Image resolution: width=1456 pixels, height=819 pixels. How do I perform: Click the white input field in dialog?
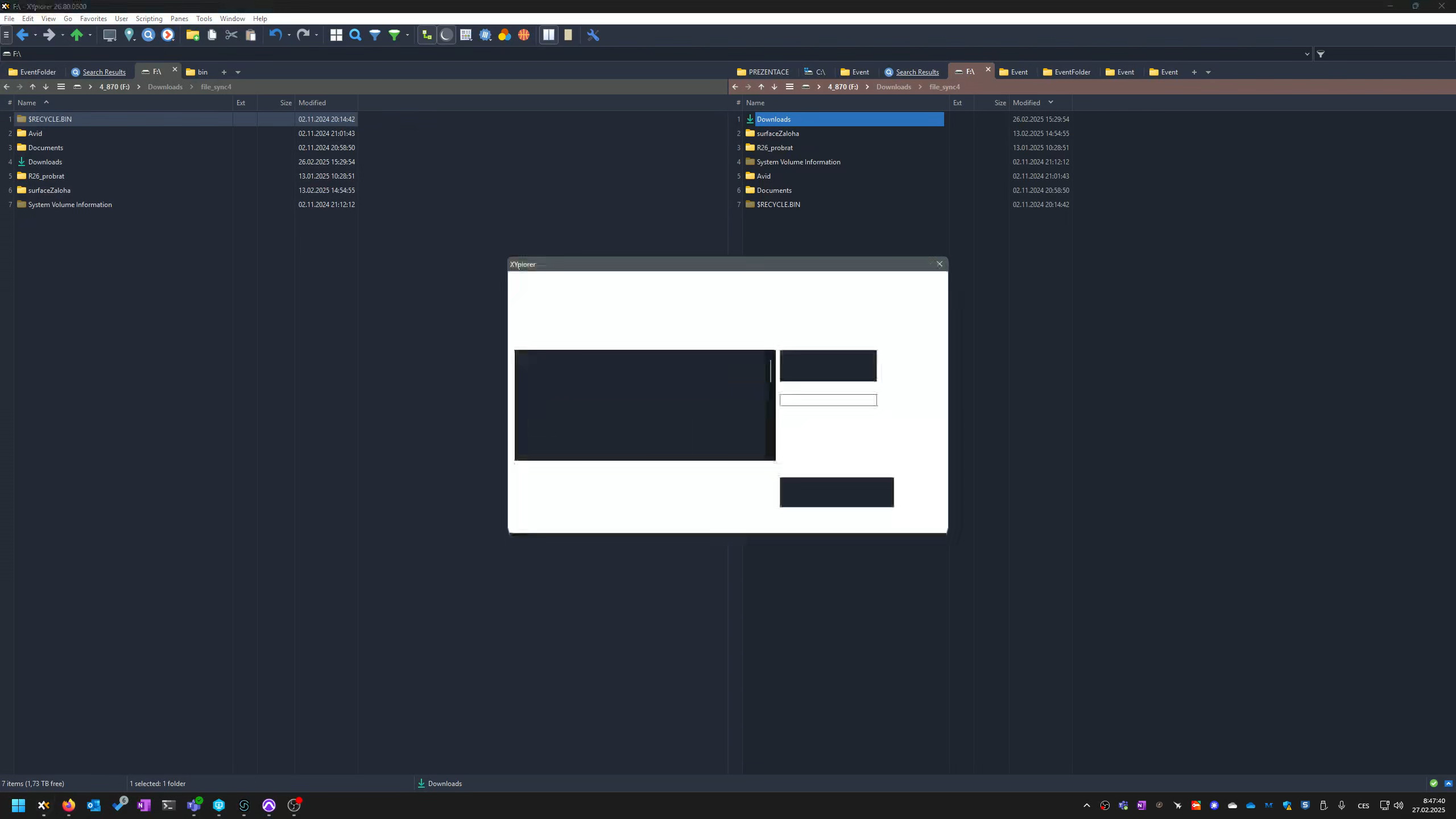tap(828, 400)
